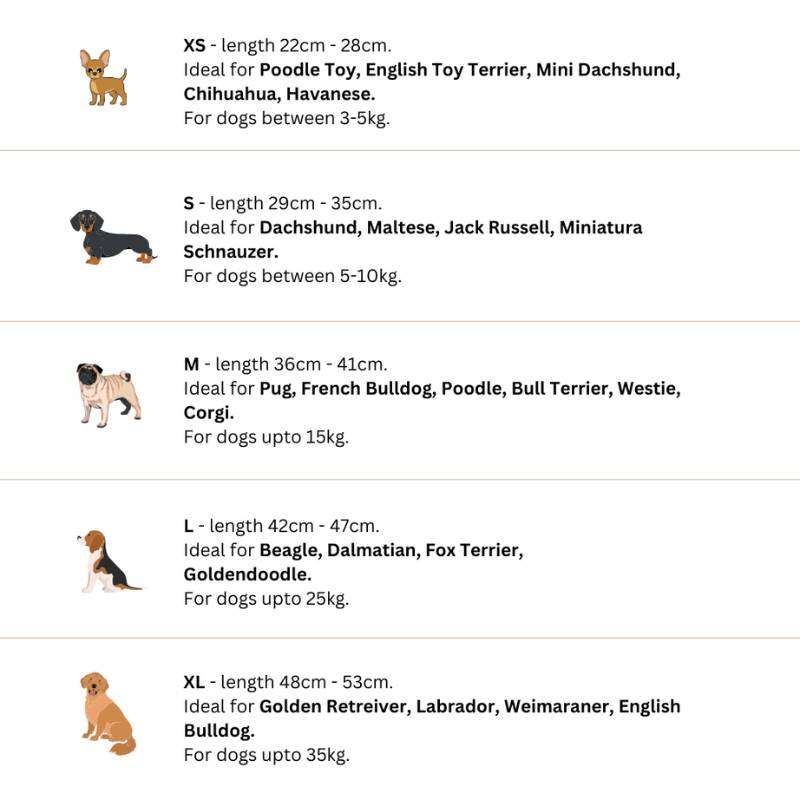Select 'For dogs upto 15kg' line
This screenshot has height=800, width=800.
(x=266, y=437)
